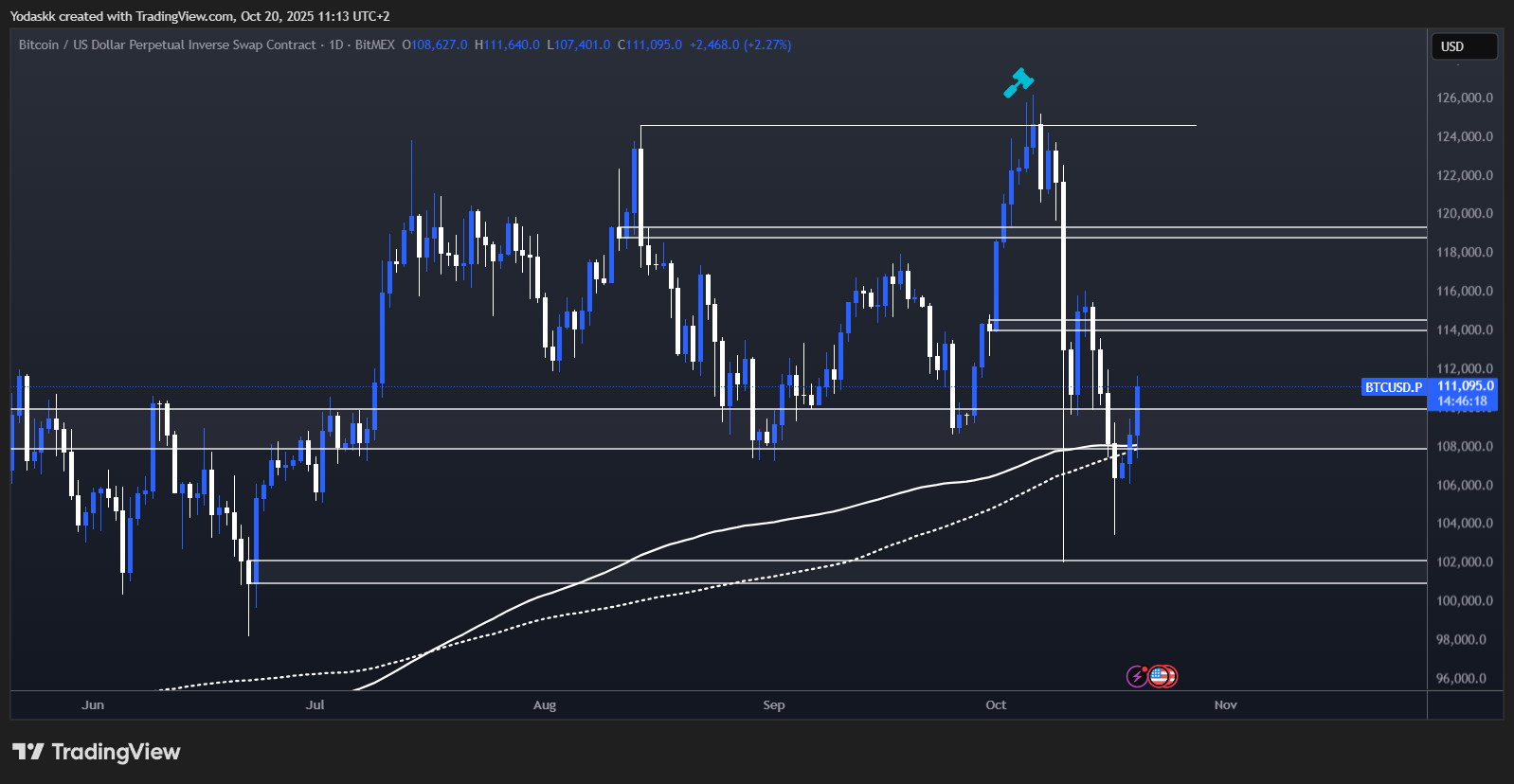Click the current price 111,095.0 axis label
Screen dimensions: 1514x784
[1465, 386]
